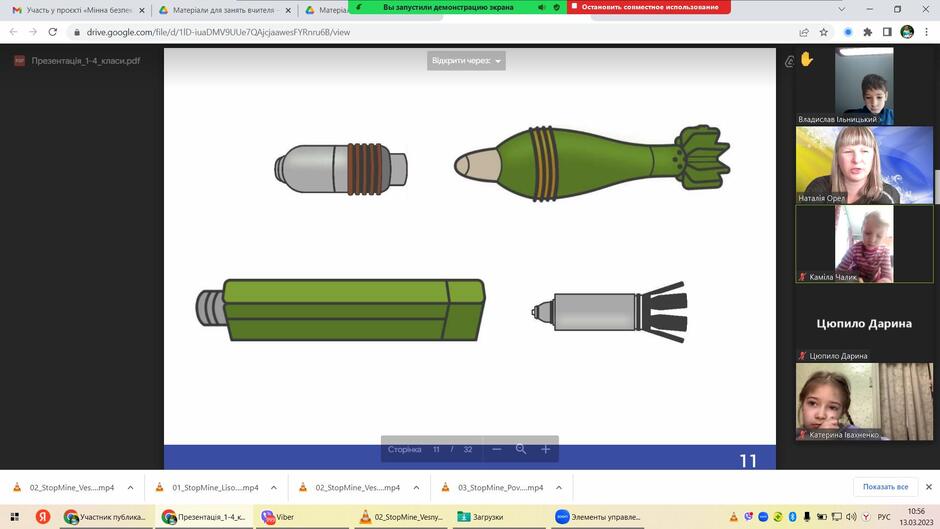Click 'Показать все' downloads button

point(885,487)
